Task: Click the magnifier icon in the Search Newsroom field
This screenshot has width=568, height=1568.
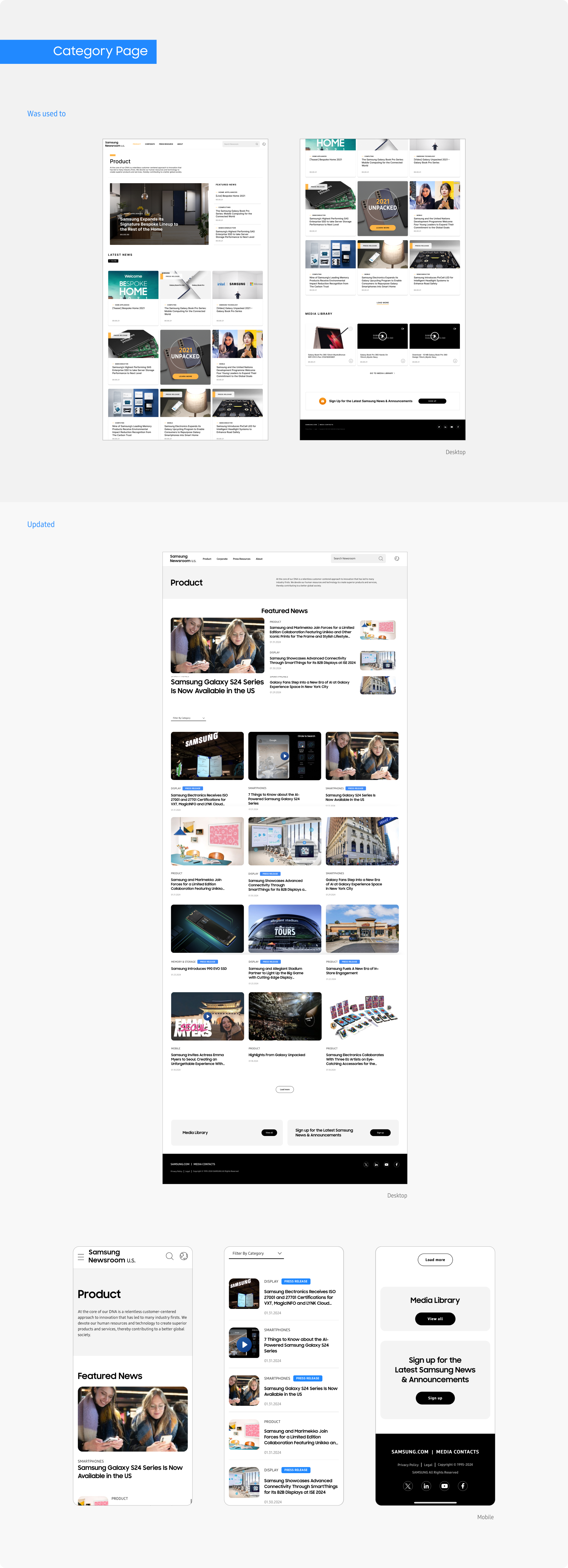Action: pos(381,558)
